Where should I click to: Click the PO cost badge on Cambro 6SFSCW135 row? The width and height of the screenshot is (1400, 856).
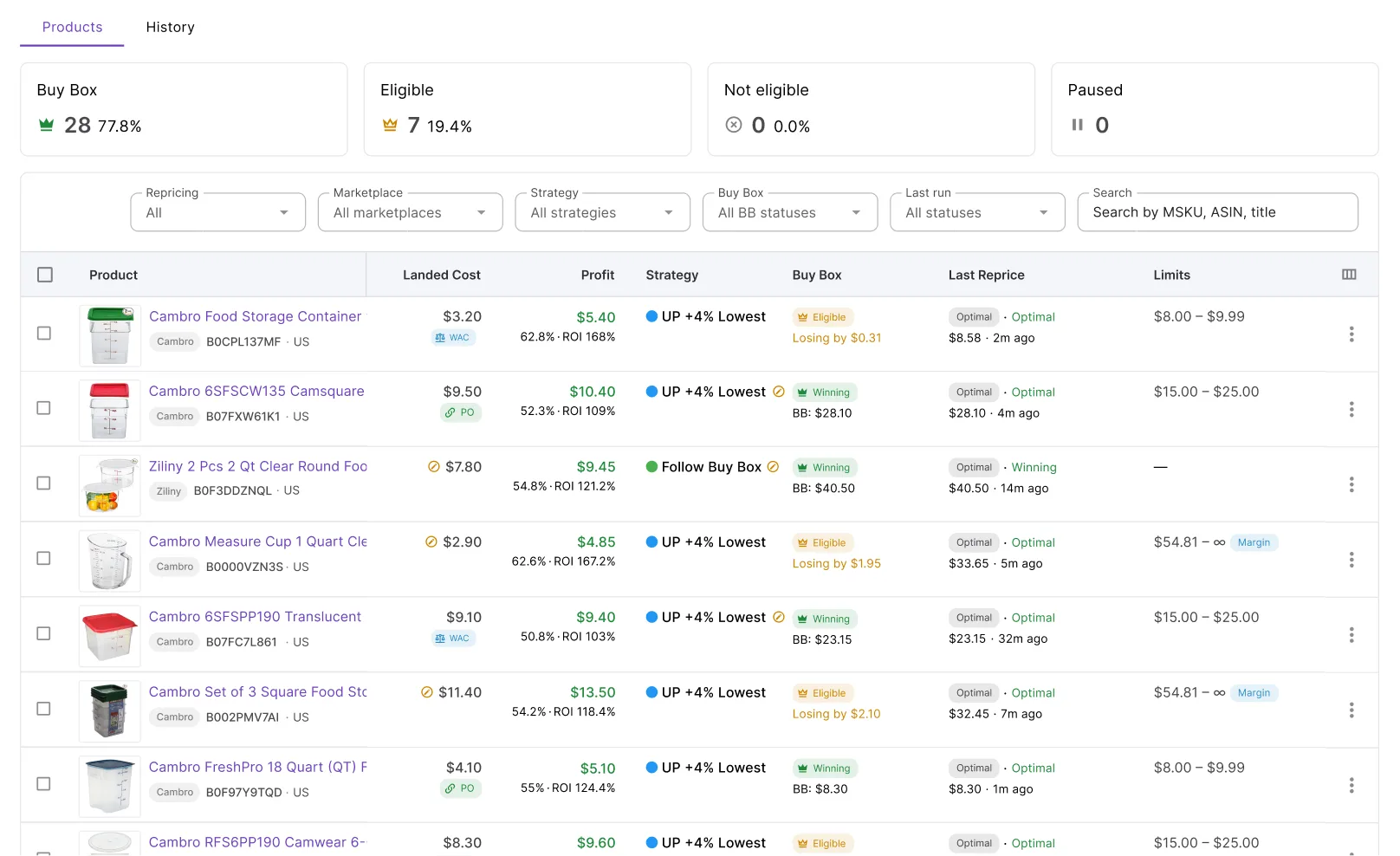(460, 412)
